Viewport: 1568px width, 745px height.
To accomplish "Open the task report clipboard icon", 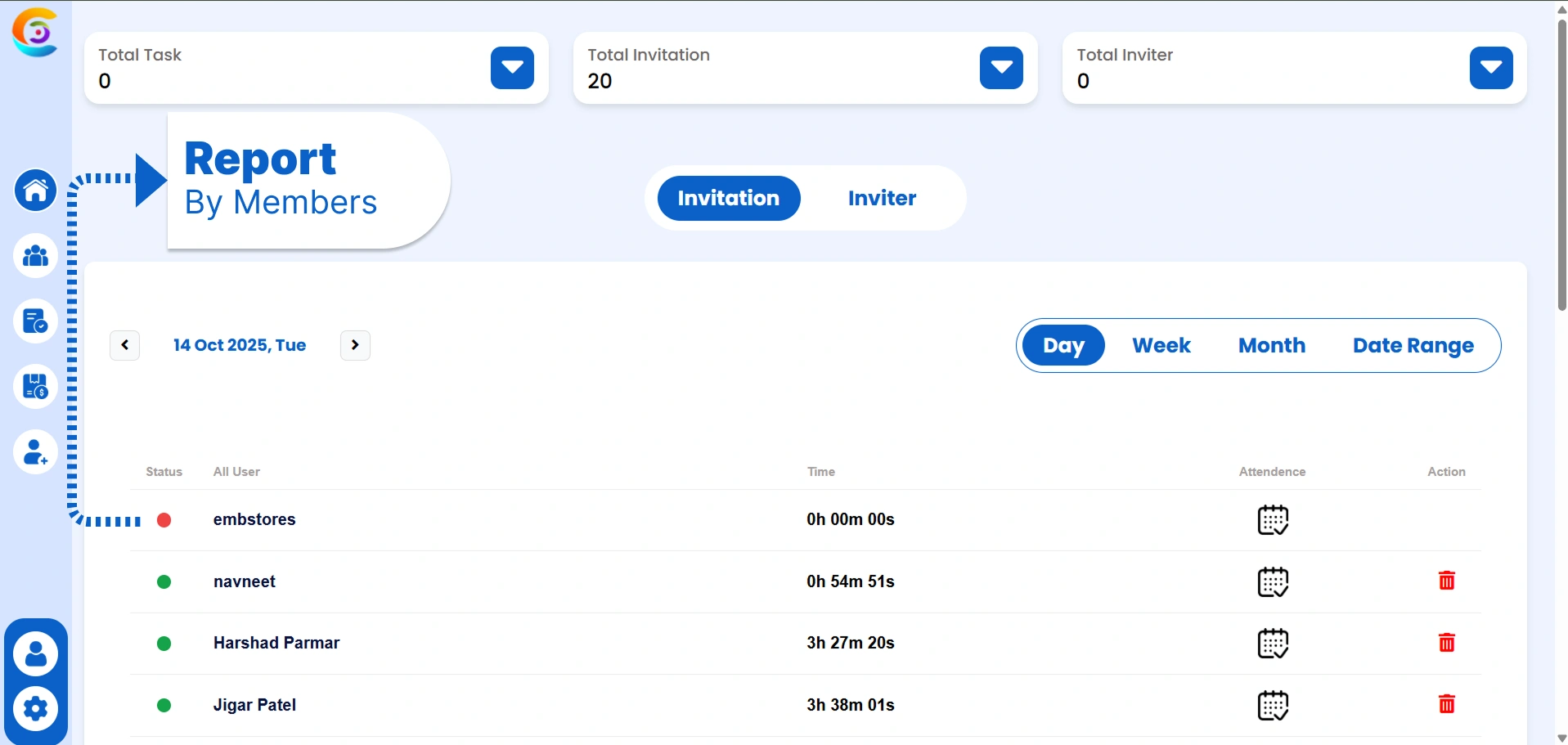I will click(x=34, y=321).
